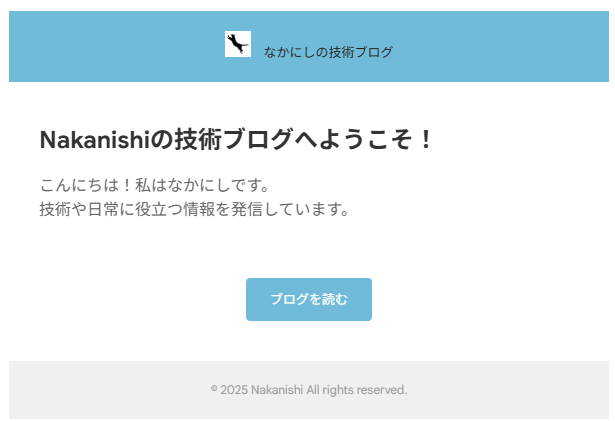The width and height of the screenshot is (615, 421).
Task: Click 技術ブログ in the header title
Action: (x=360, y=52)
